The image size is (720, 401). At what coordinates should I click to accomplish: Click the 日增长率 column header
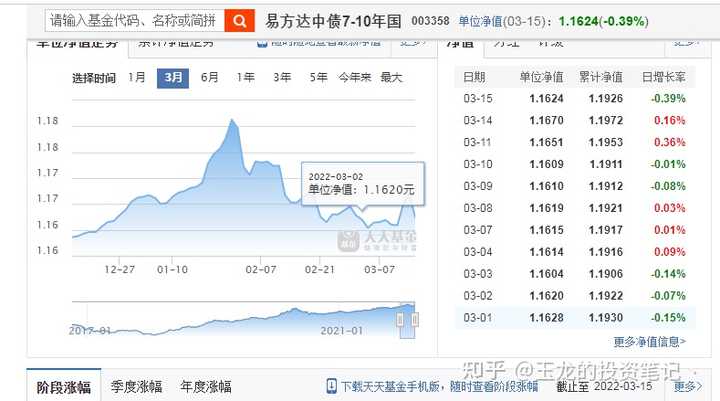pos(664,77)
